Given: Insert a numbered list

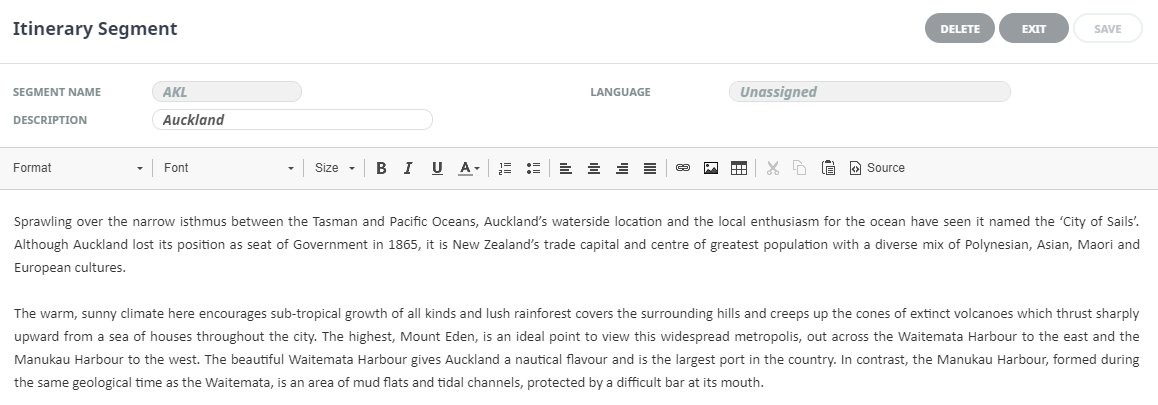Looking at the screenshot, I should (505, 169).
